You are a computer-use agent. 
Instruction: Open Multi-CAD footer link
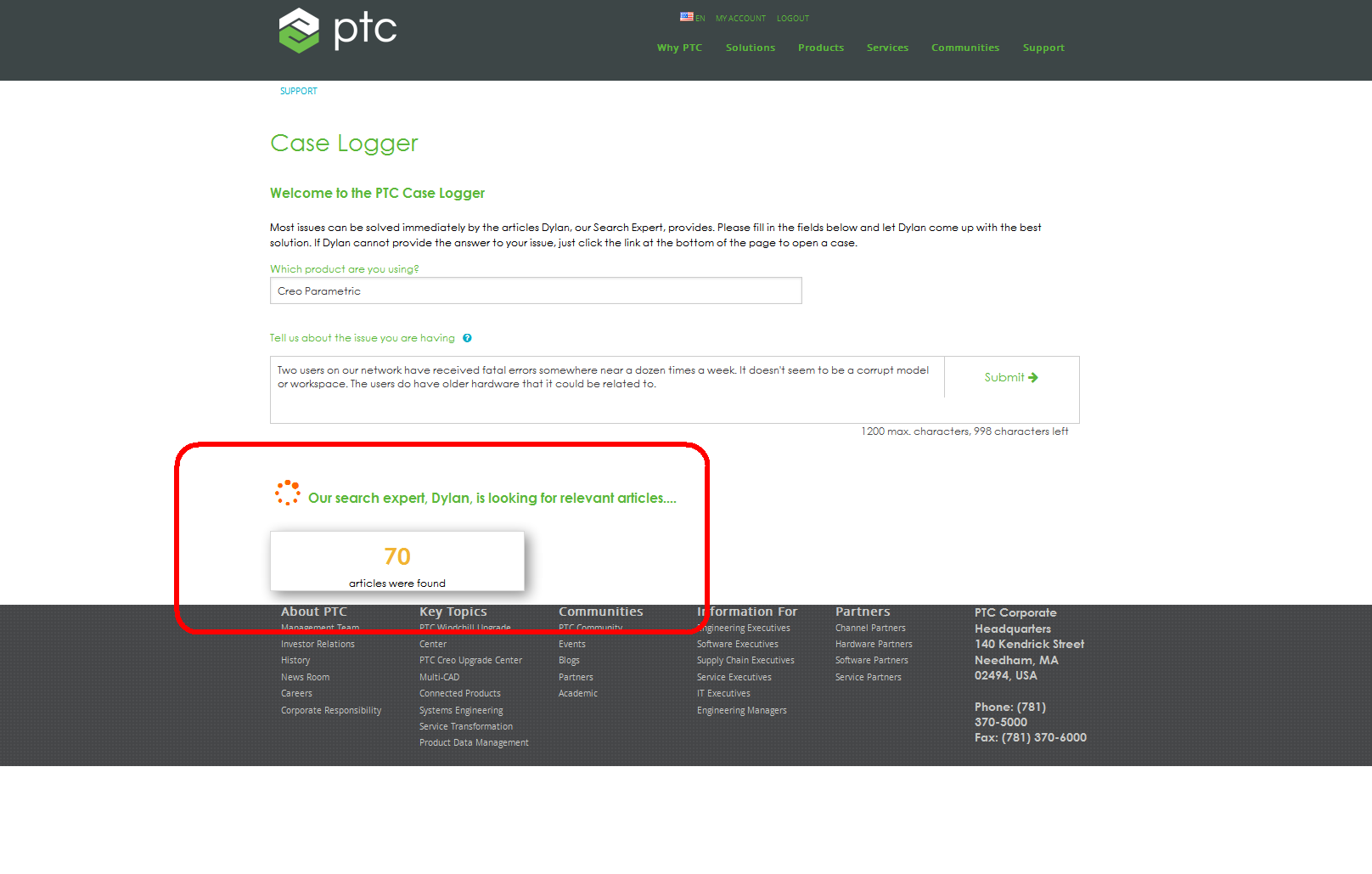click(439, 677)
